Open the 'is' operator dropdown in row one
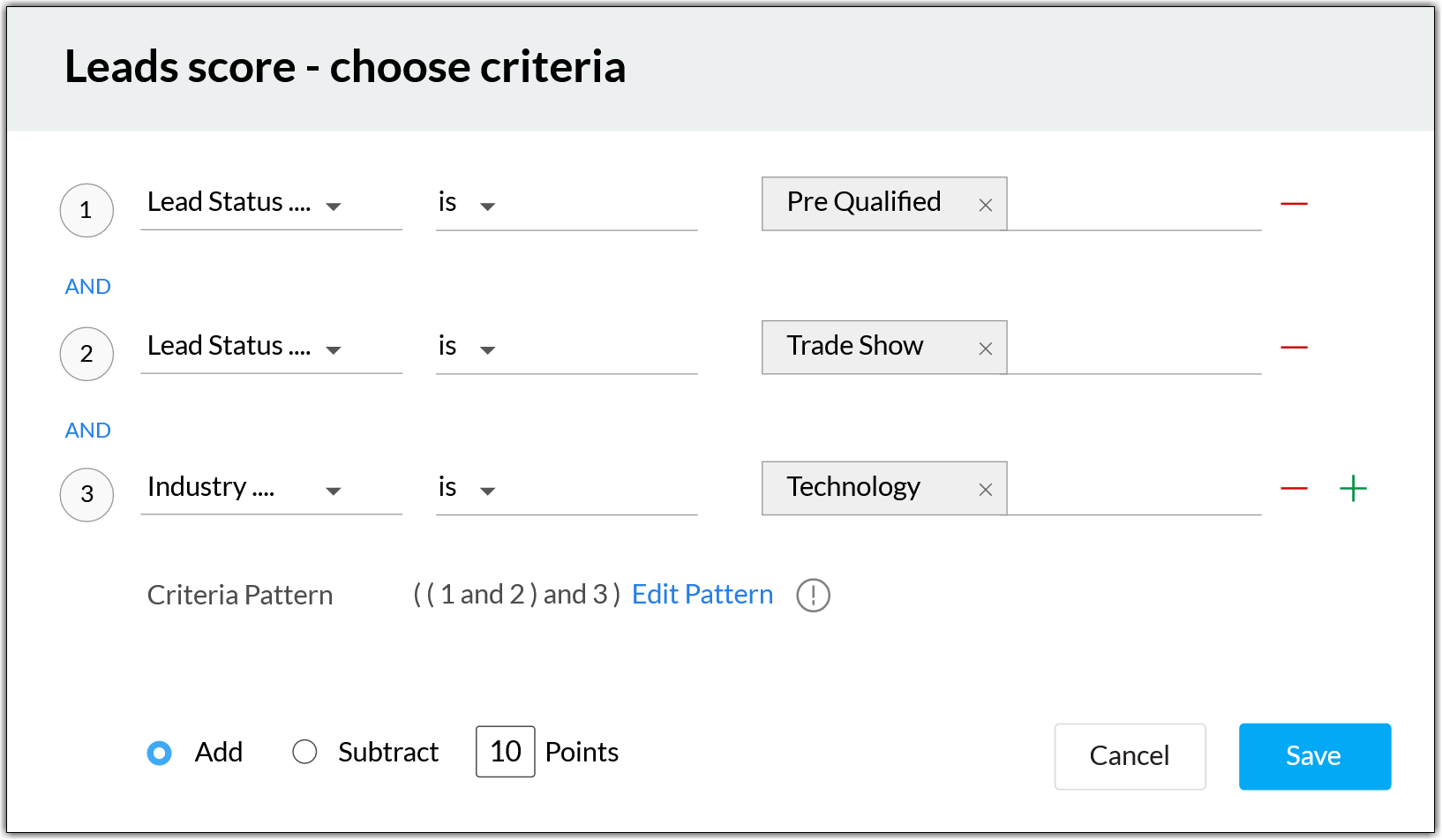This screenshot has height=840, width=1442. (487, 206)
